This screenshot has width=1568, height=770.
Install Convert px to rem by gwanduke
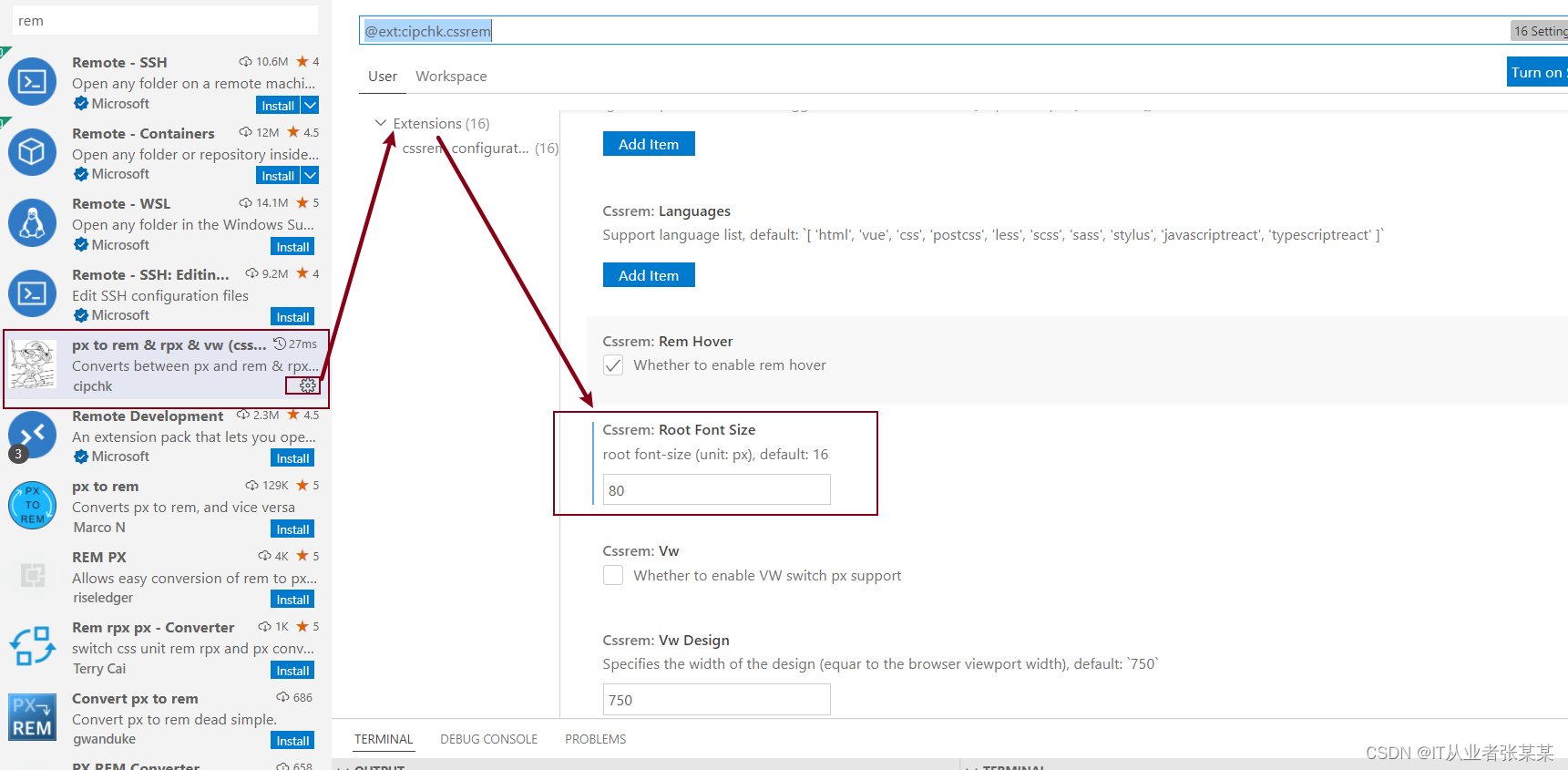[292, 740]
